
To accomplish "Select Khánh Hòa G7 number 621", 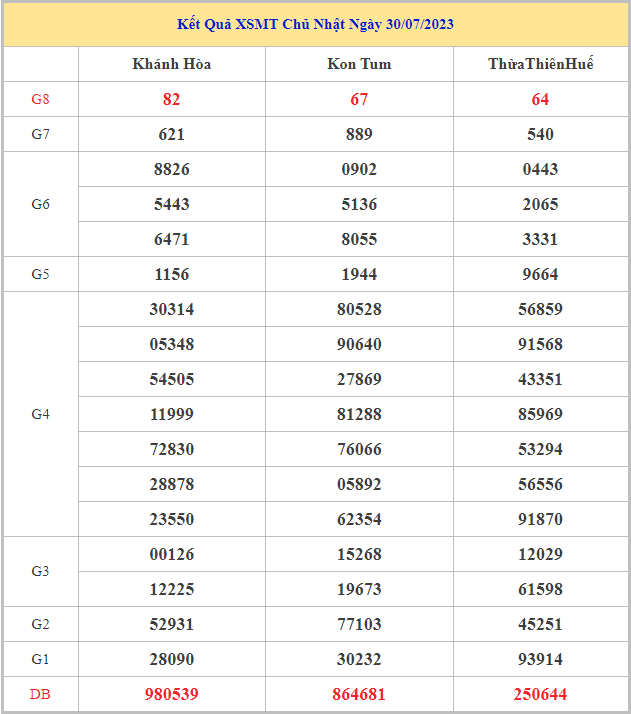I will coord(172,134).
